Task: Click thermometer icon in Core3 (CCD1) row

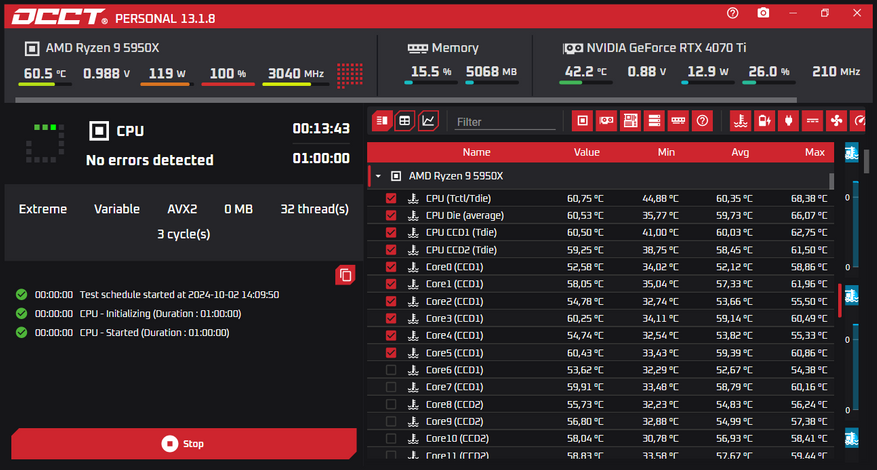Action: pos(413,318)
